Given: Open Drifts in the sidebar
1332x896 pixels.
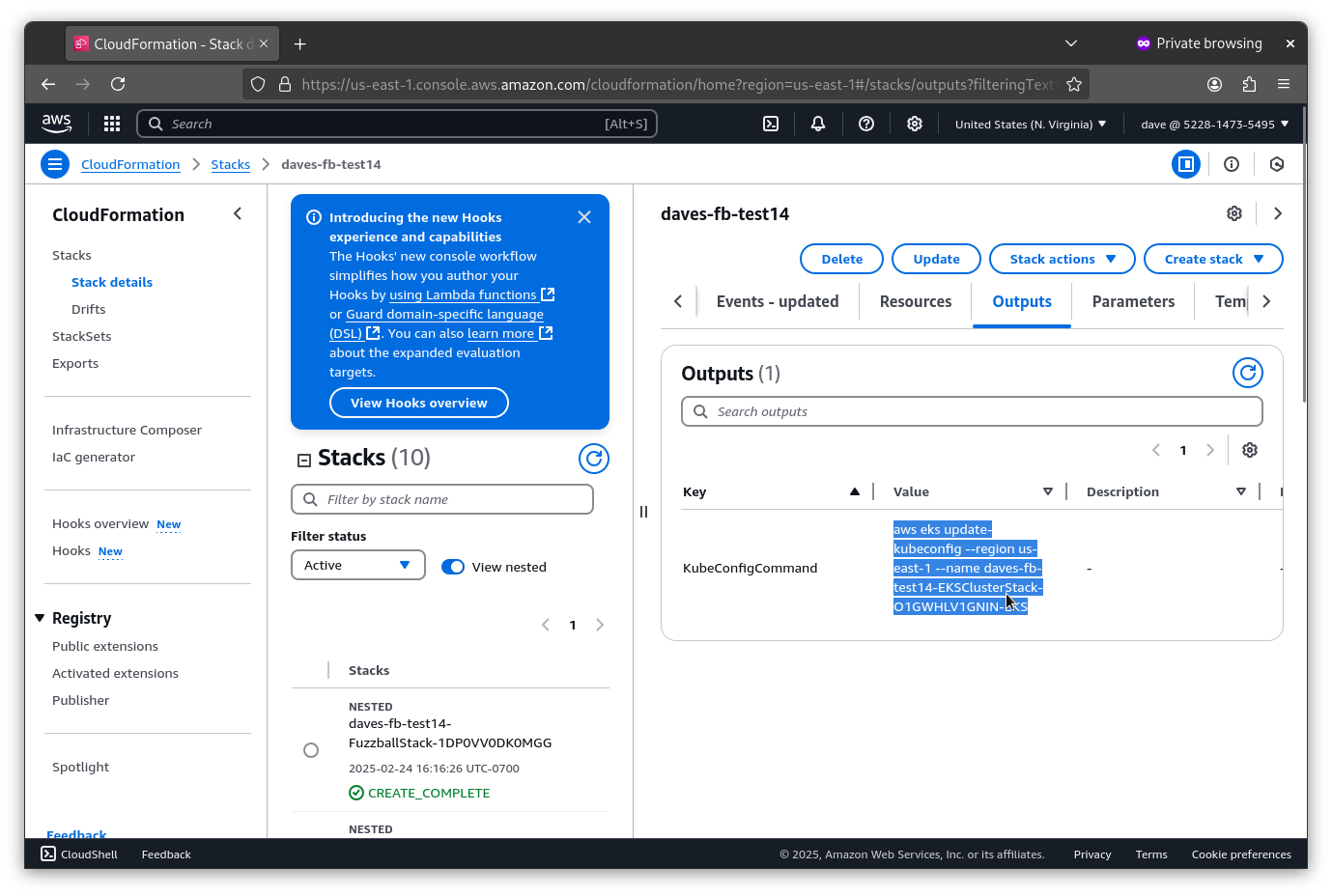Looking at the screenshot, I should (x=89, y=309).
